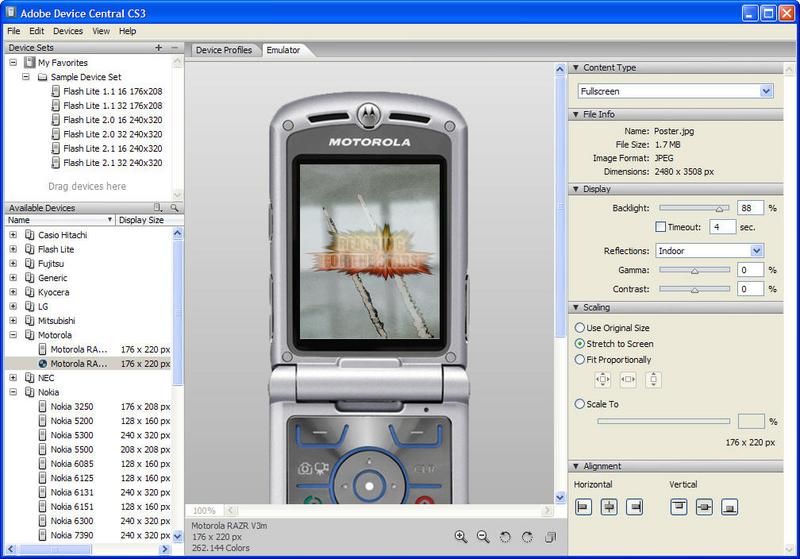The height and width of the screenshot is (559, 800).
Task: Click the Gamma percentage field
Action: click(750, 270)
